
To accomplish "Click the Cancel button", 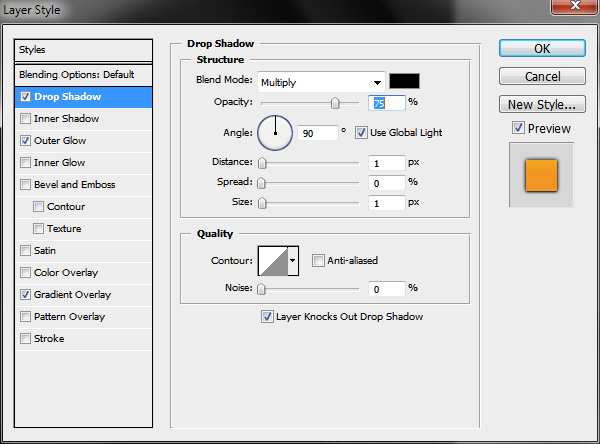I will [x=542, y=76].
